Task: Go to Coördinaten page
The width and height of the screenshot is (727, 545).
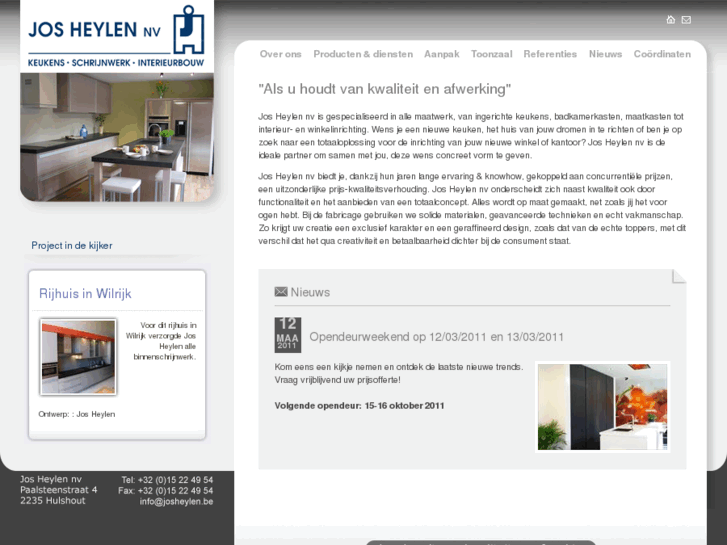Action: [662, 54]
